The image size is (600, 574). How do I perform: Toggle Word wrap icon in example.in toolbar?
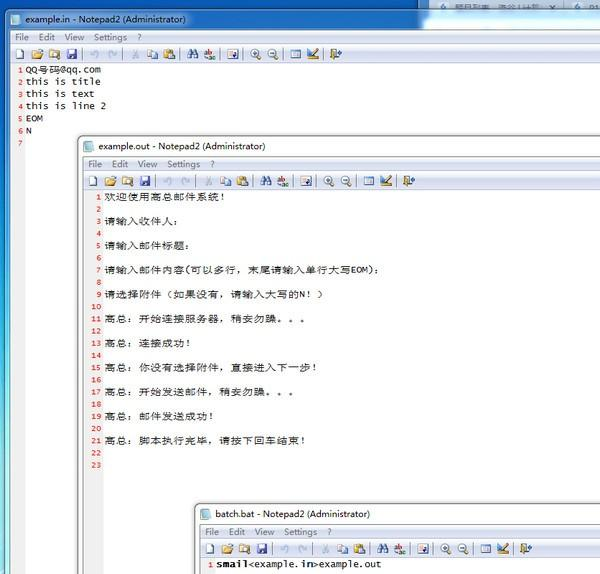[x=233, y=54]
